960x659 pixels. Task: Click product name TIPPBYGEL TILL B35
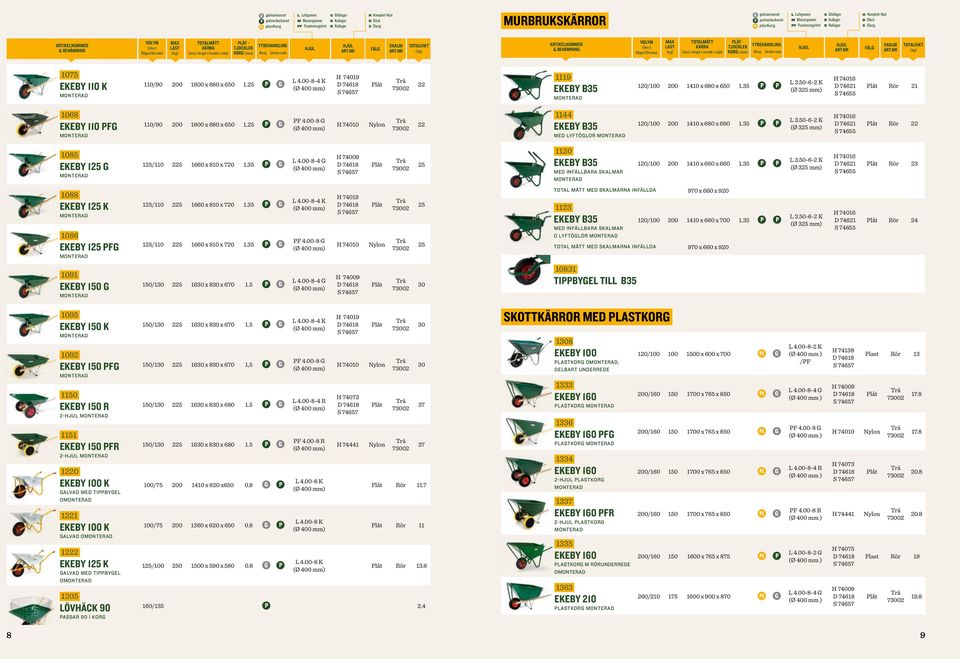click(x=595, y=281)
